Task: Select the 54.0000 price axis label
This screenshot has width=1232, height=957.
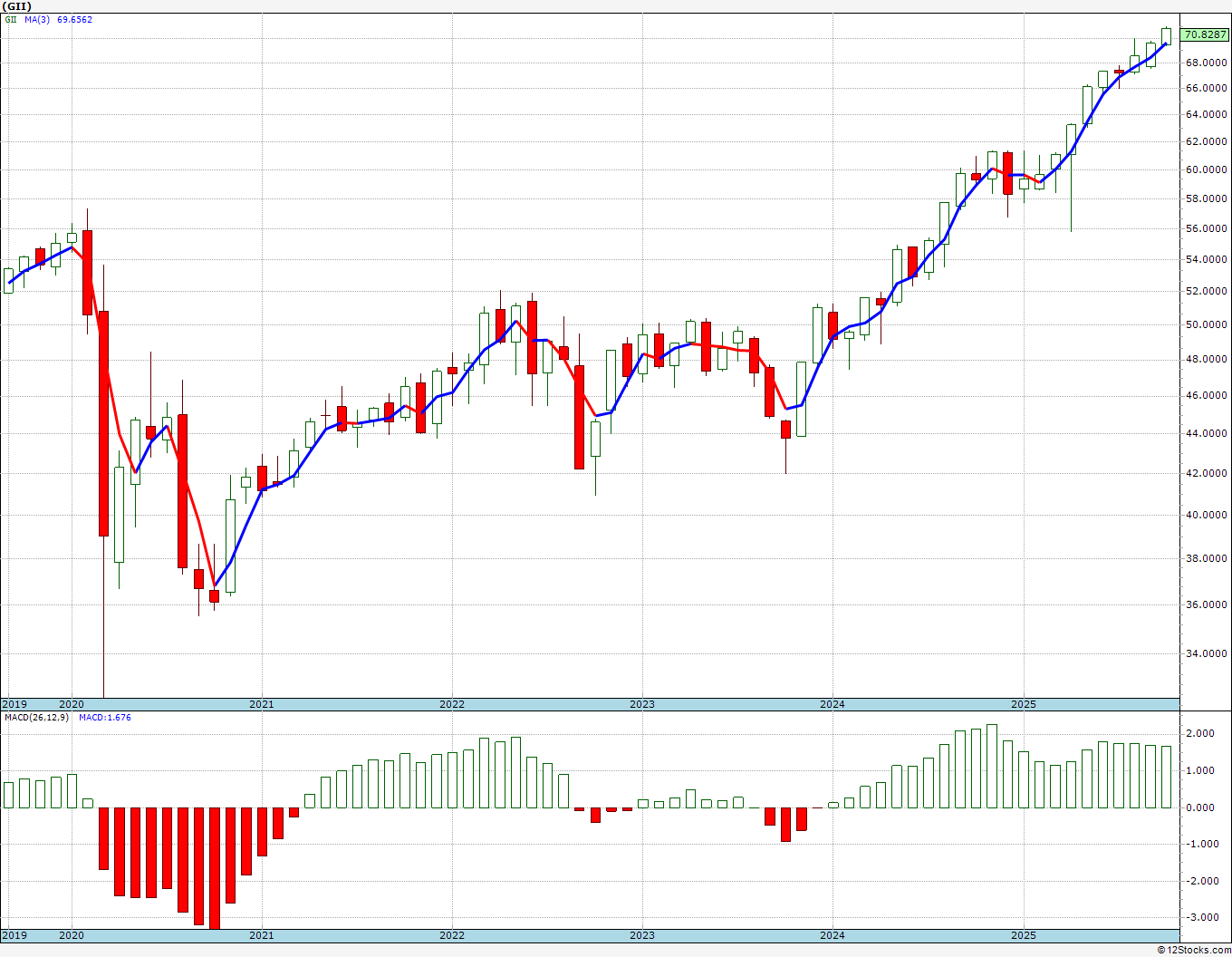Action: pyautogui.click(x=1207, y=259)
